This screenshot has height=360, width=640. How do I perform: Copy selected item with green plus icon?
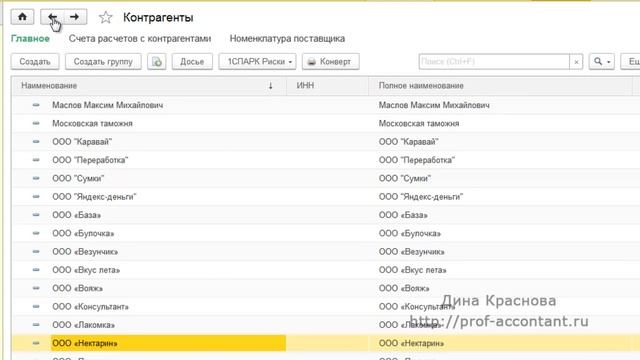(x=157, y=62)
